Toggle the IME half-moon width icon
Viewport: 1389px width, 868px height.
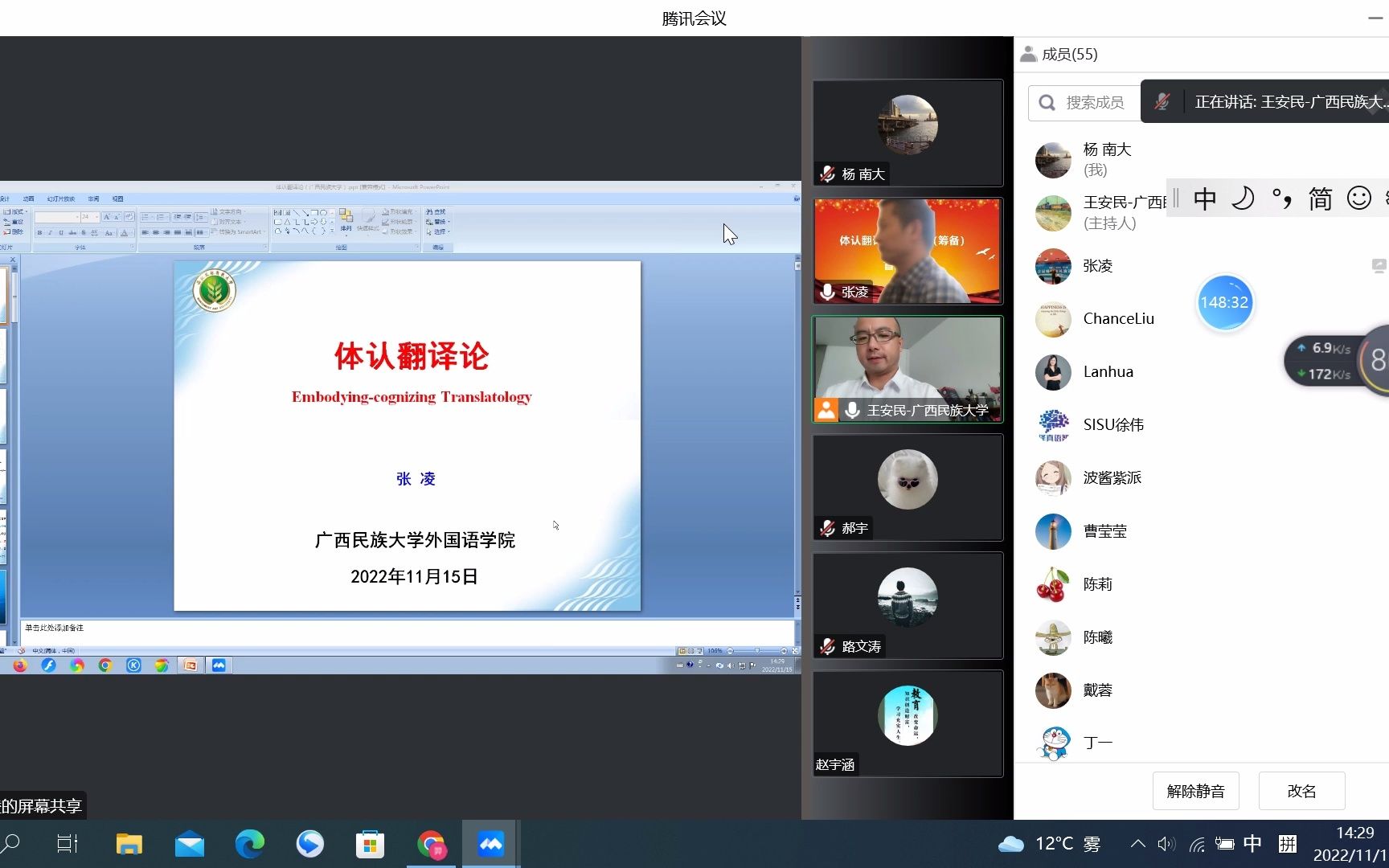[x=1244, y=199]
